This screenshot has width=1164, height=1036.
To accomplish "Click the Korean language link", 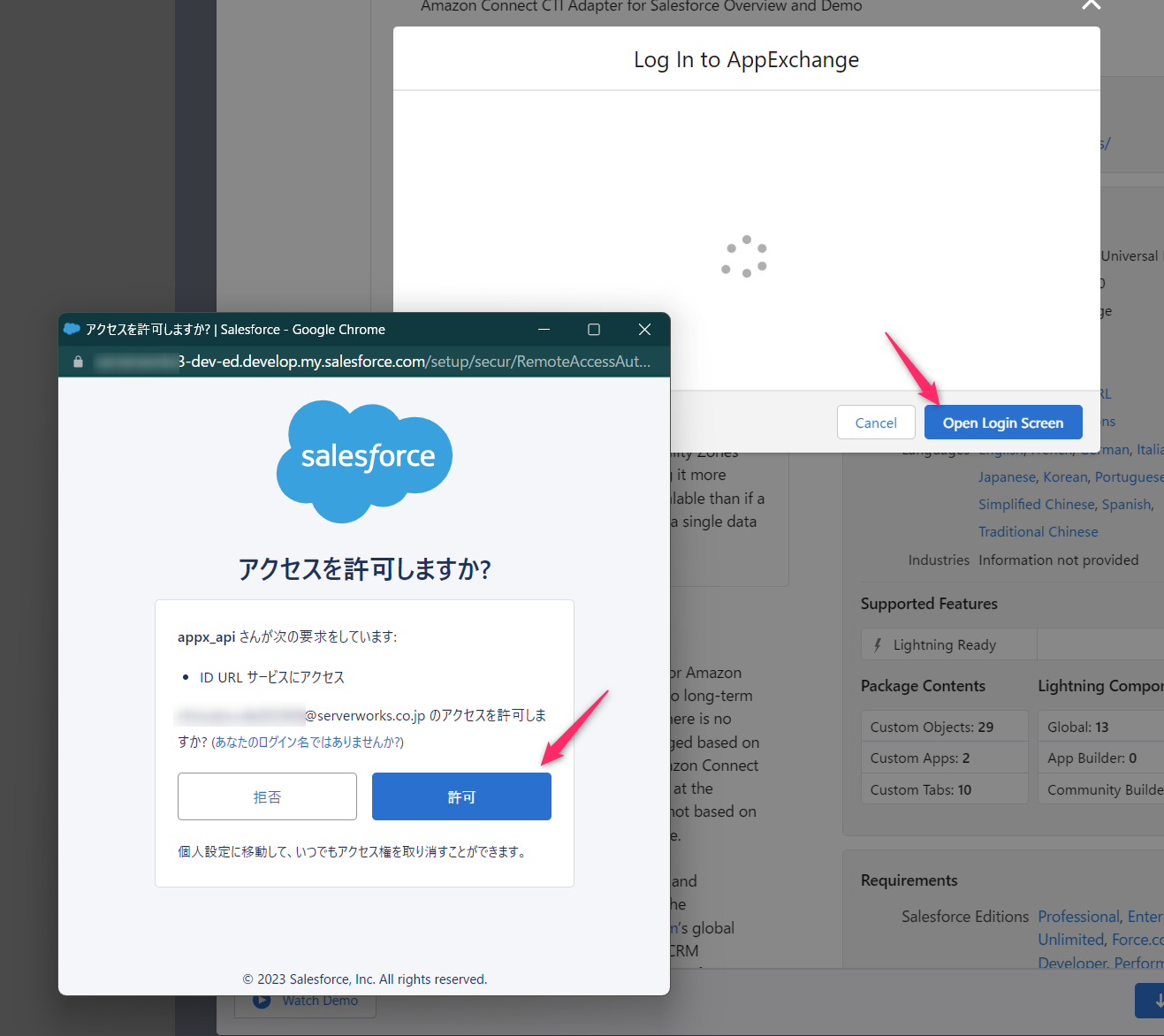I will click(x=1065, y=476).
